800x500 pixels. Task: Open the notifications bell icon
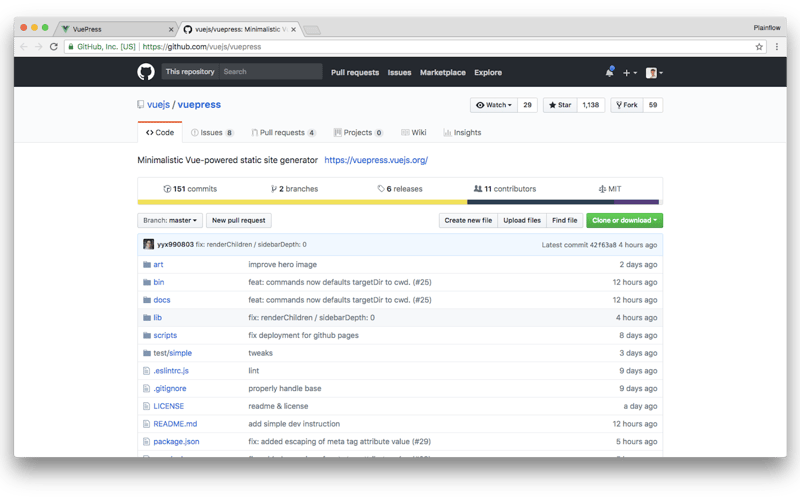click(609, 72)
